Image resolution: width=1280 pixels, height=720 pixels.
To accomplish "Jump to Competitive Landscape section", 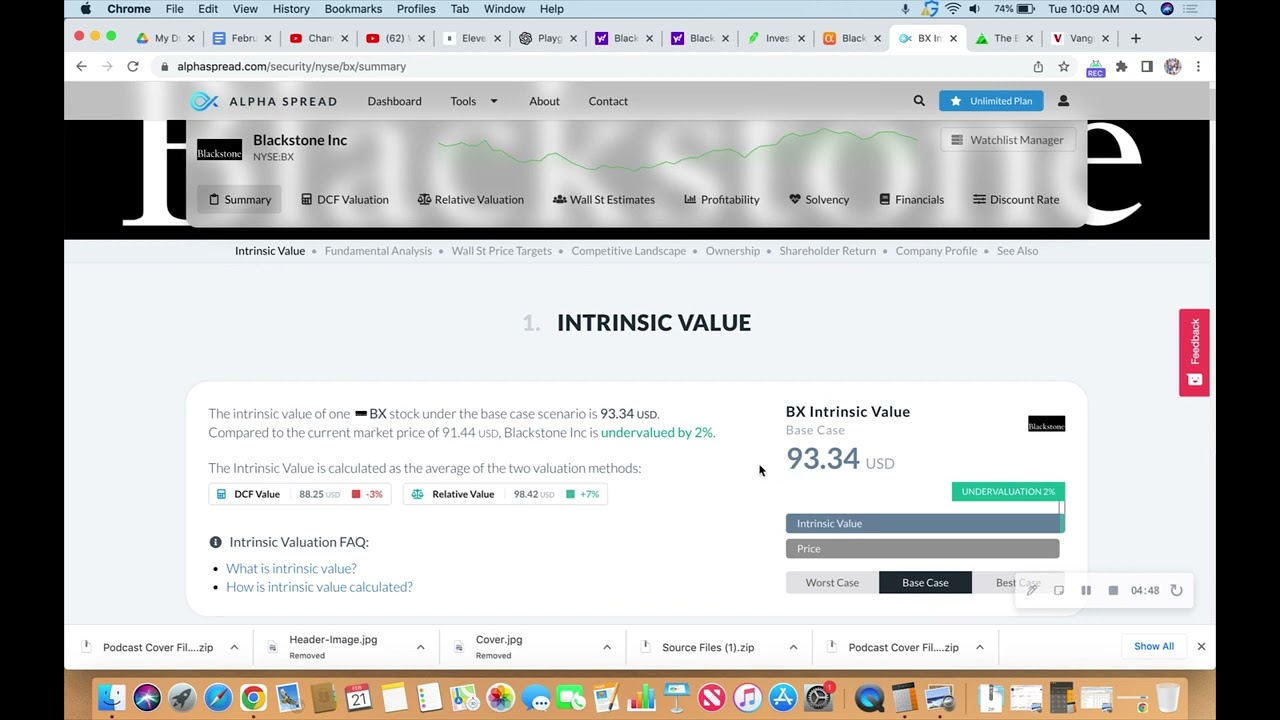I will [x=628, y=251].
